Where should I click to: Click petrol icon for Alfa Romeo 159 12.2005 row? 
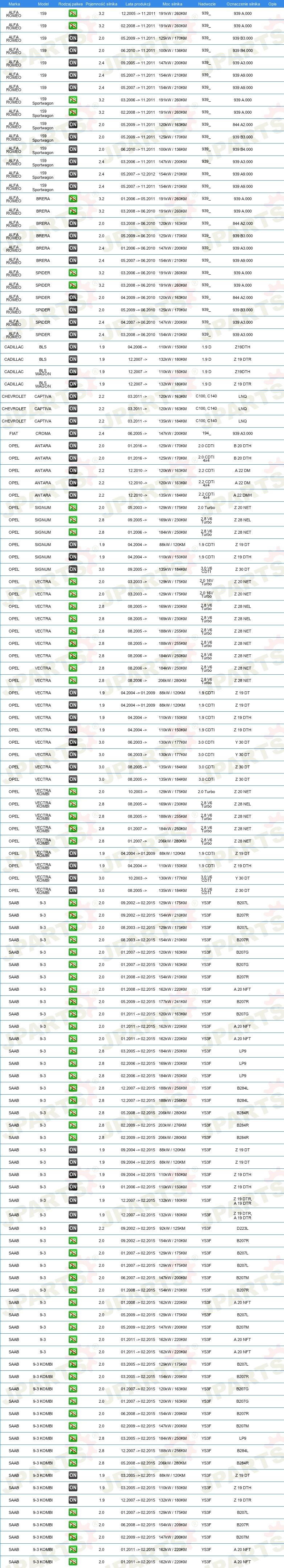tap(73, 13)
